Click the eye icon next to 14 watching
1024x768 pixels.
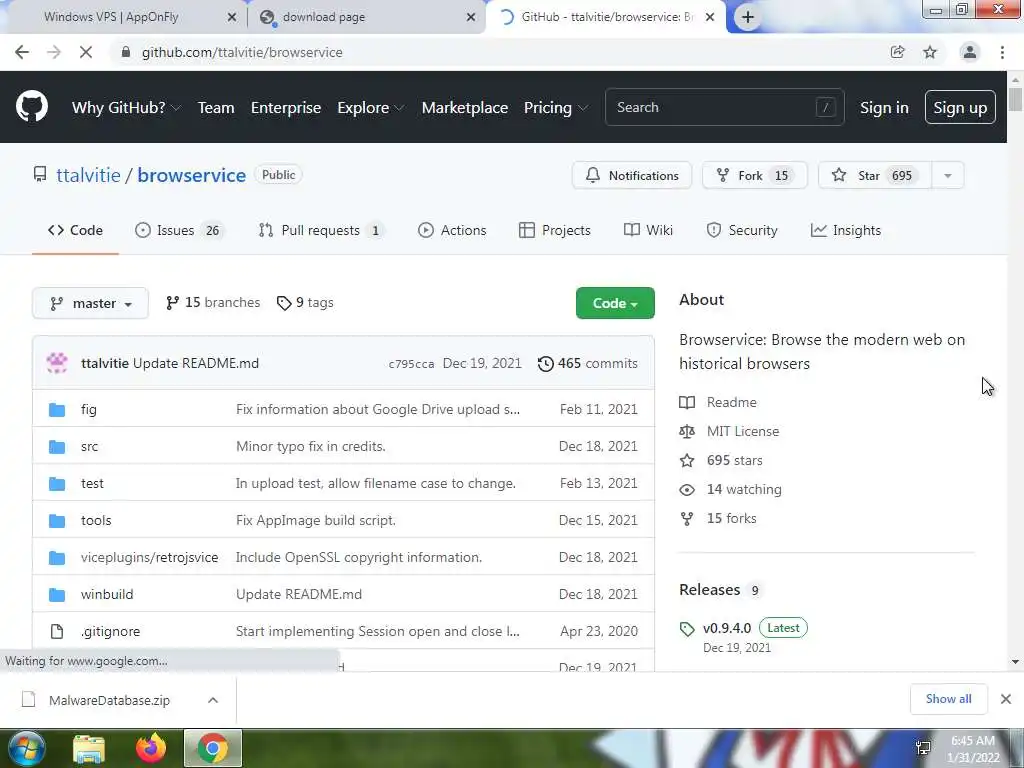coord(687,490)
